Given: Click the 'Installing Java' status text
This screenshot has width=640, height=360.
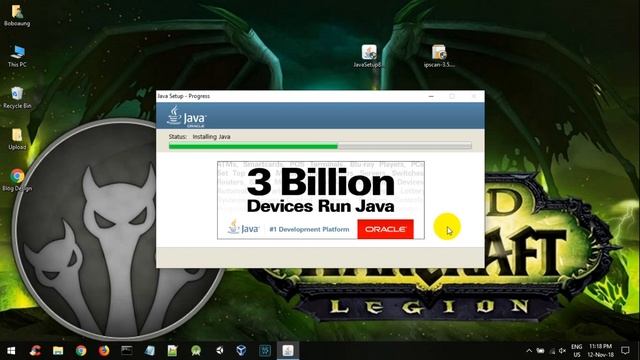Looking at the screenshot, I should point(211,137).
